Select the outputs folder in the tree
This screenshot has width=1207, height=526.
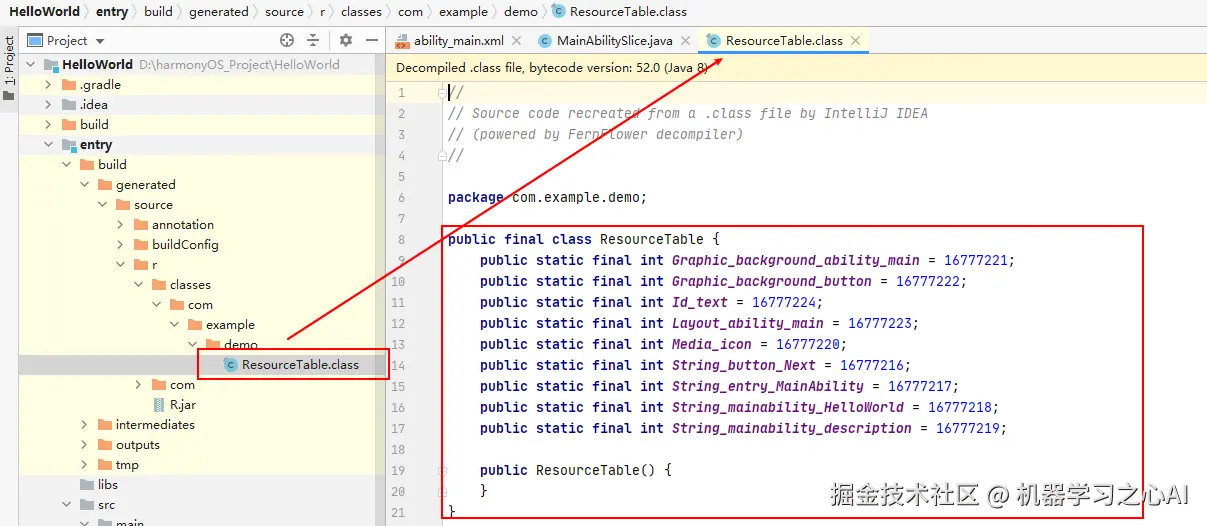point(137,445)
